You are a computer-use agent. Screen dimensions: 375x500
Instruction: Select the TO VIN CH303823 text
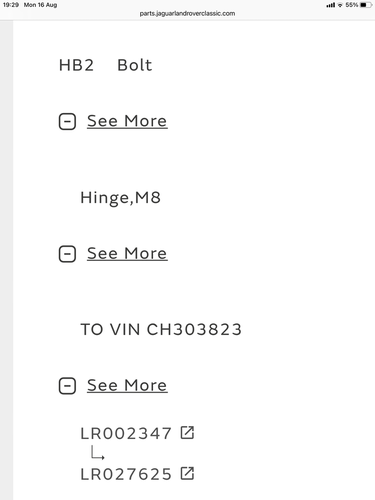[161, 330]
